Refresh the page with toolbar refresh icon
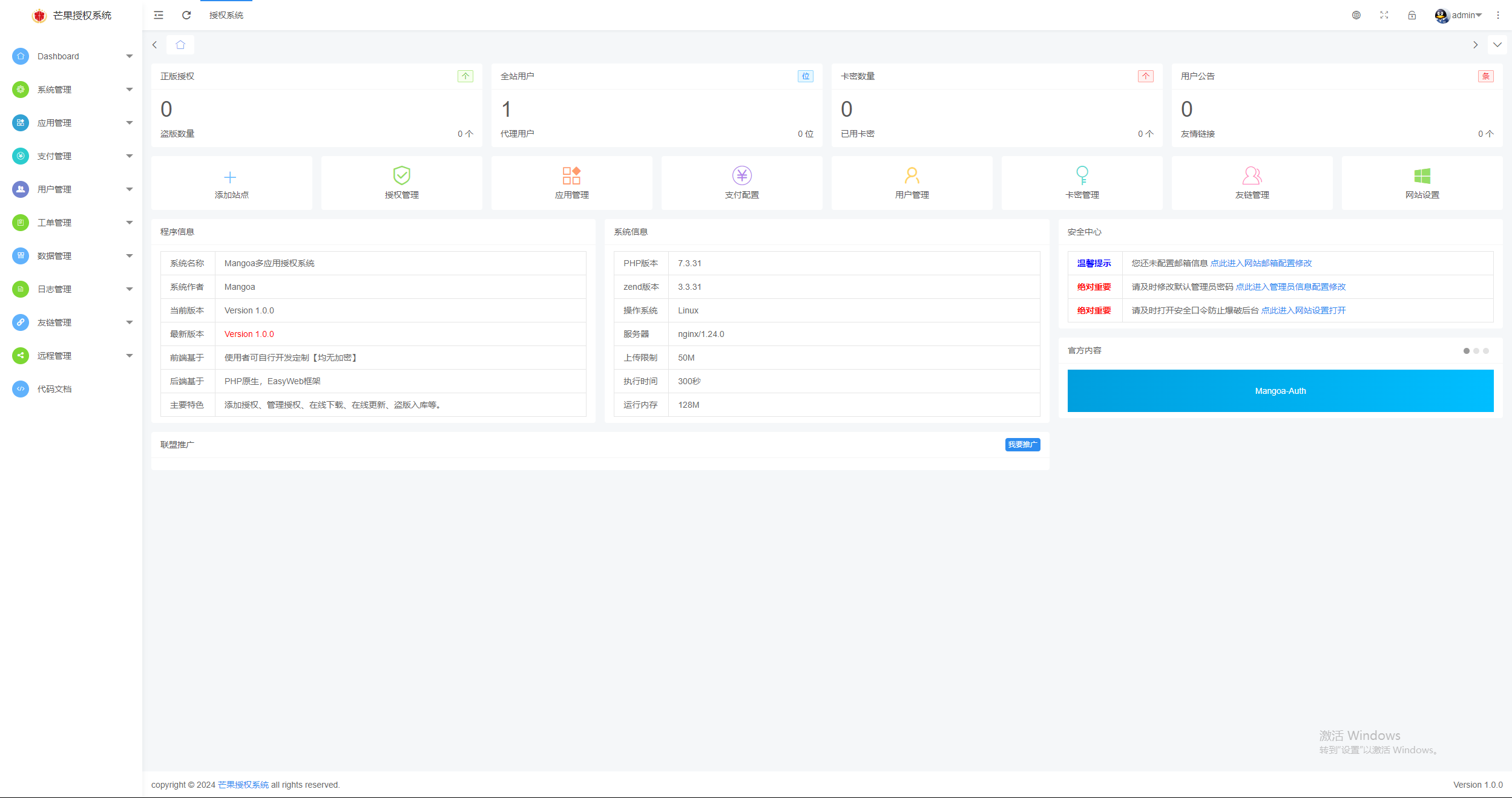 click(x=186, y=15)
